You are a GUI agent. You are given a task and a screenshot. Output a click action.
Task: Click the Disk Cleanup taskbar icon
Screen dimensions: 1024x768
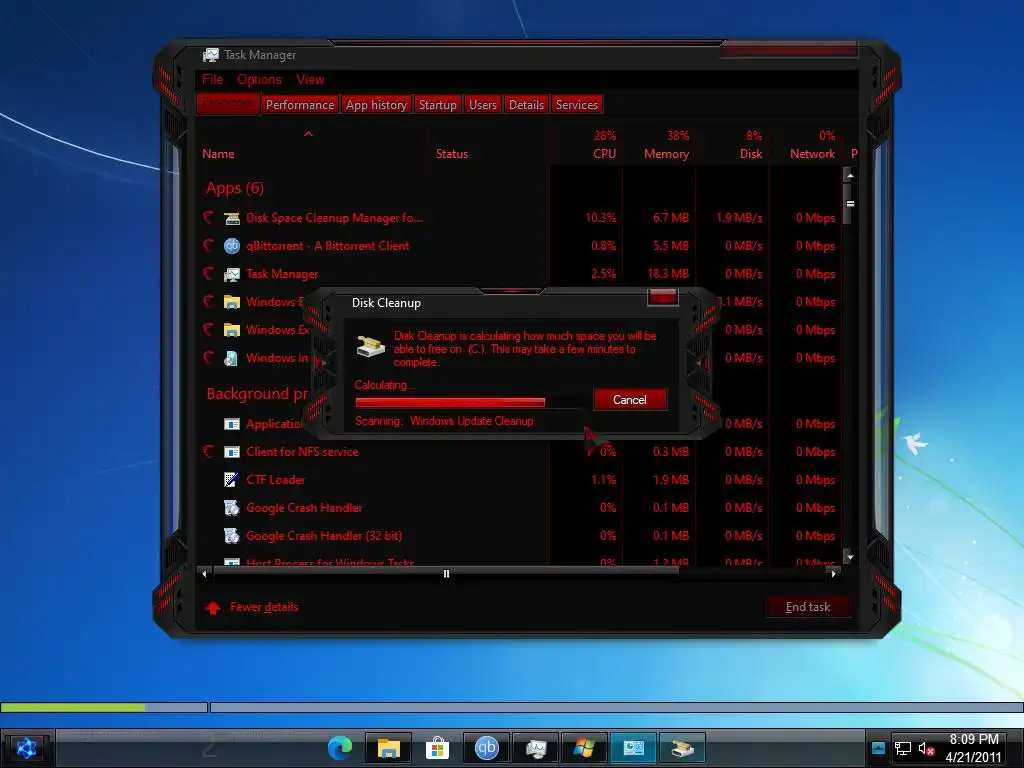click(682, 748)
